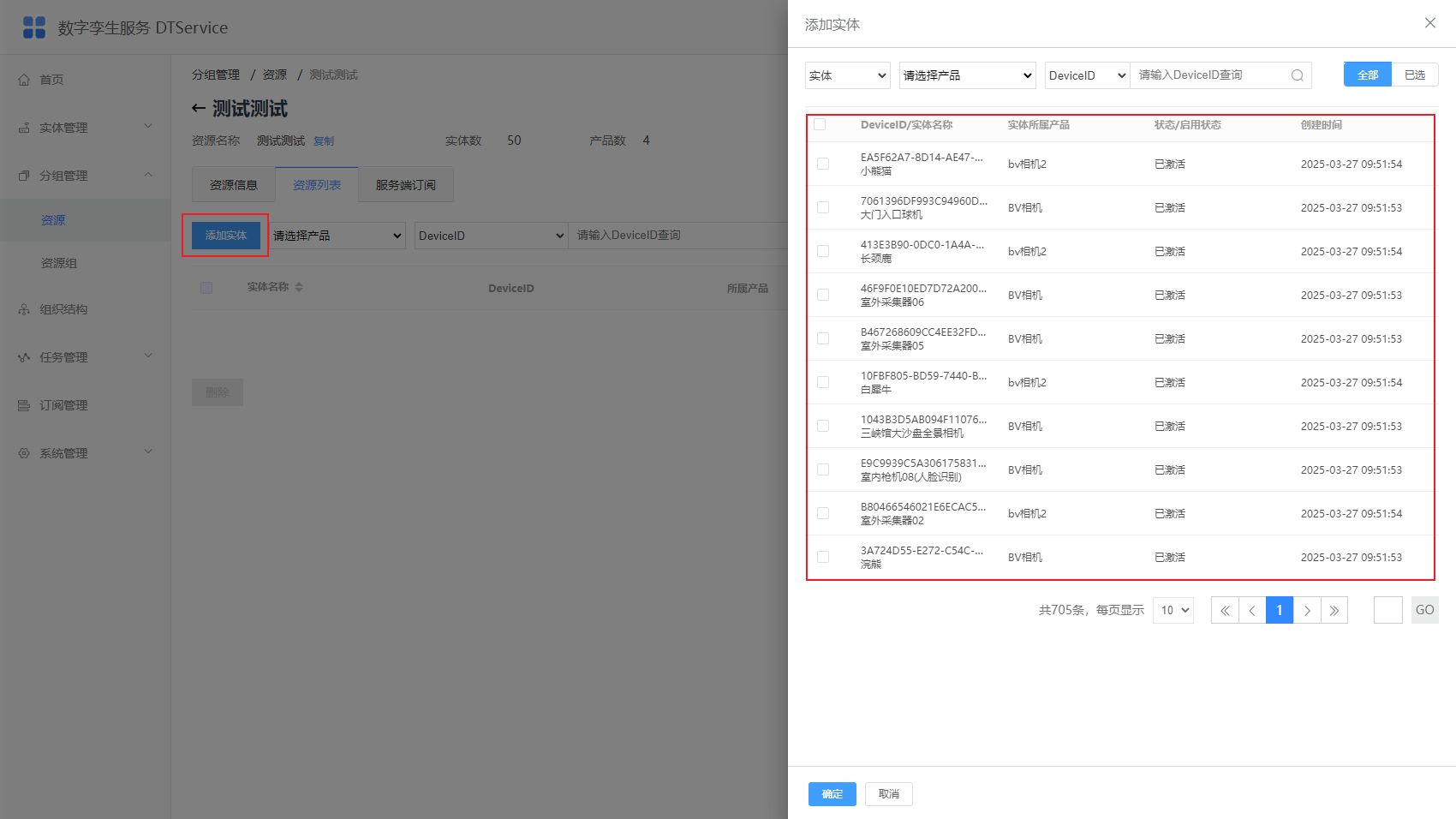
Task: Click the 取消 button
Action: (889, 794)
